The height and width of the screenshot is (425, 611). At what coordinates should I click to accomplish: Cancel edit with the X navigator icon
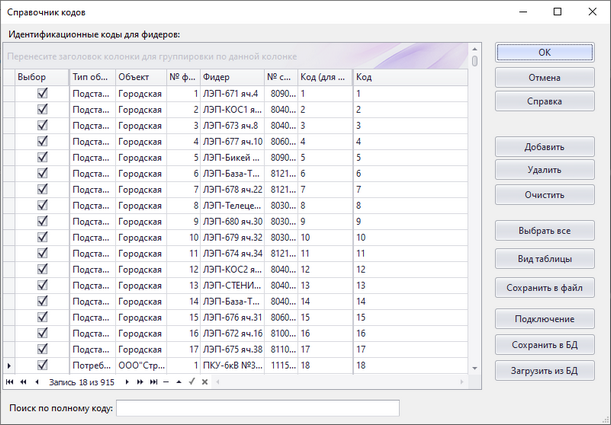pos(205,382)
